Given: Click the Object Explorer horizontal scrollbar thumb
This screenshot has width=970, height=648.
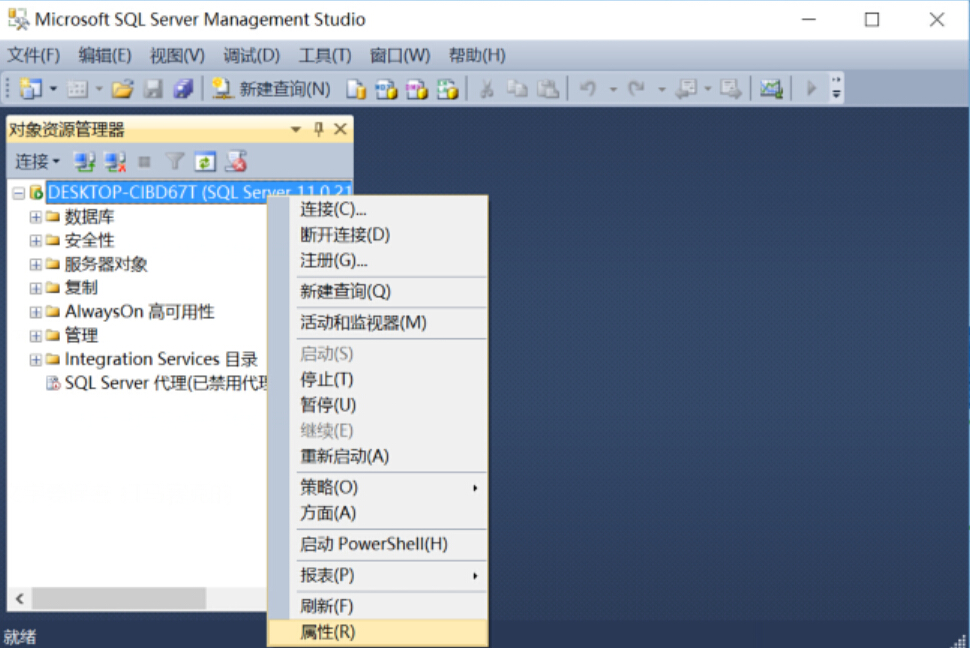Looking at the screenshot, I should (119, 598).
